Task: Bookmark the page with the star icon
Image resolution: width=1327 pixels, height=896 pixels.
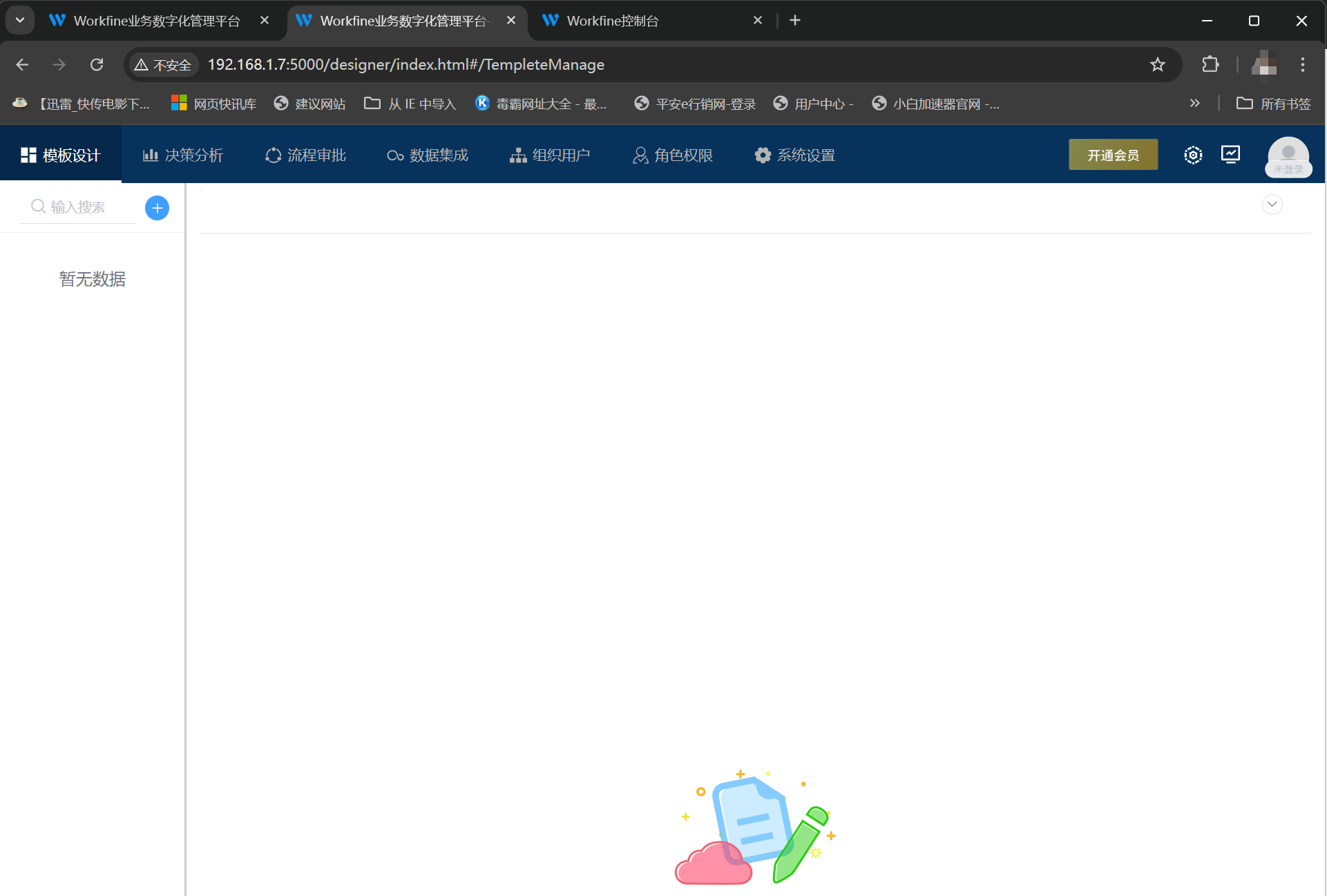Action: tap(1158, 64)
